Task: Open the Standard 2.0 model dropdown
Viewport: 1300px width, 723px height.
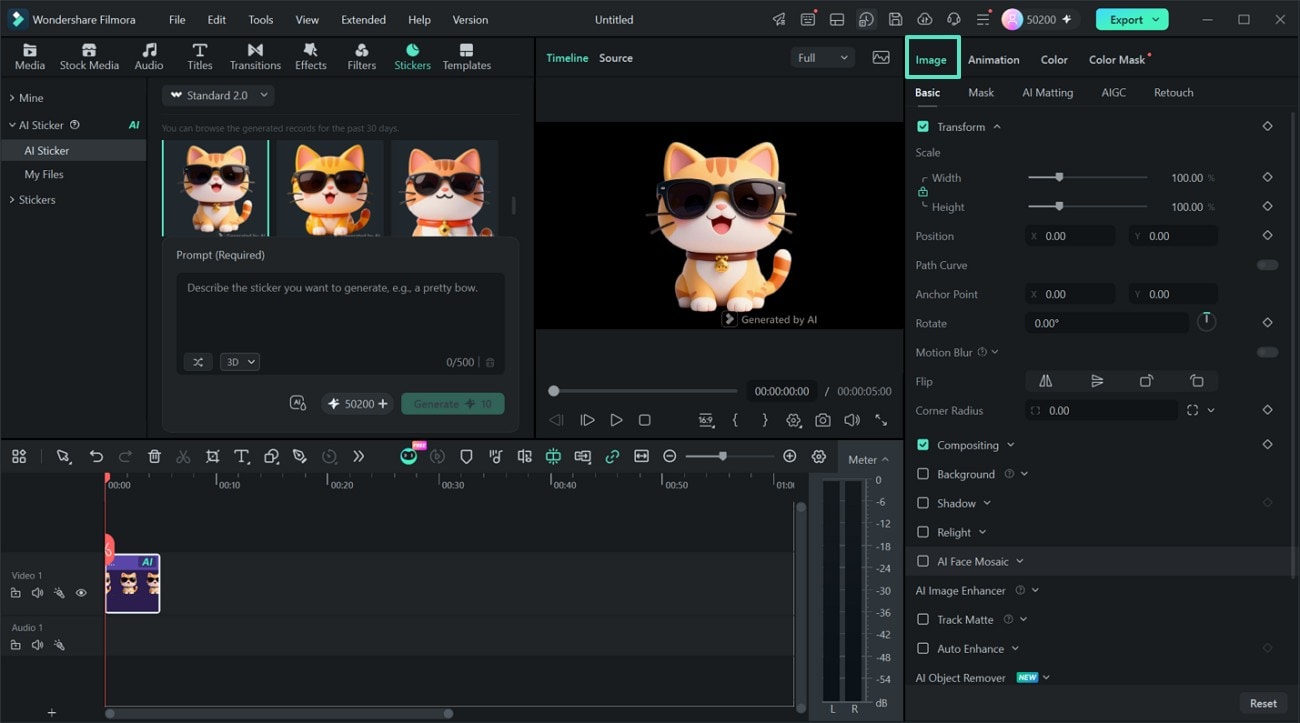Action: point(218,95)
